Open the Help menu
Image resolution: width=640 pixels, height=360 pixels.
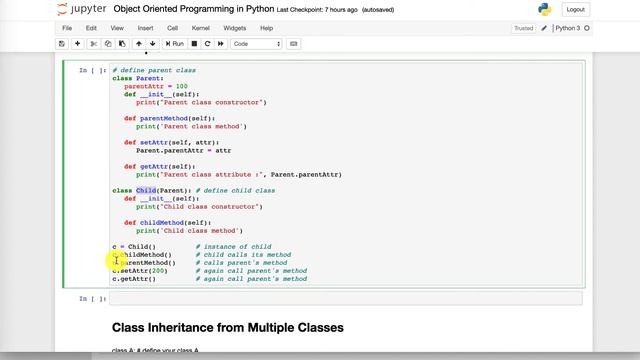(266, 28)
